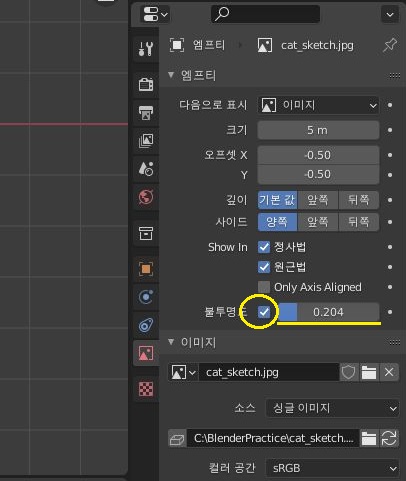Toggle the pin icon in the header
This screenshot has height=481, width=406.
tap(390, 45)
